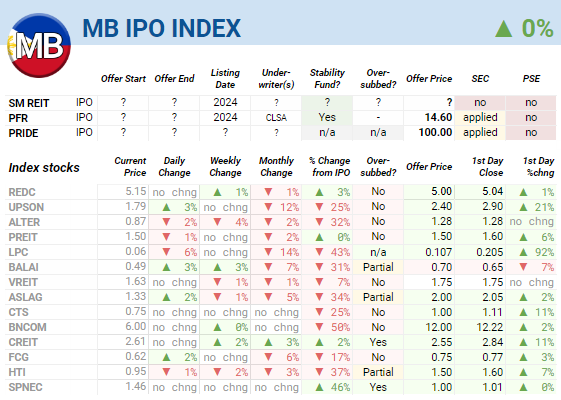Select the ASLAG stock ticker
This screenshot has height=400, width=561.
(x=25, y=298)
